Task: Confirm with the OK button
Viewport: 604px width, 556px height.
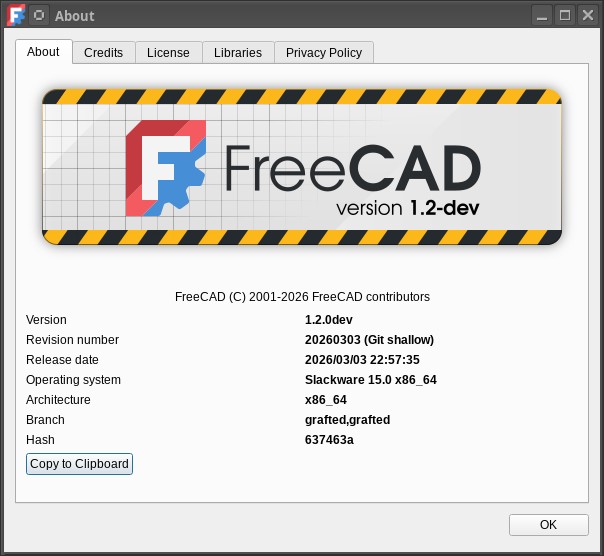Action: click(548, 525)
